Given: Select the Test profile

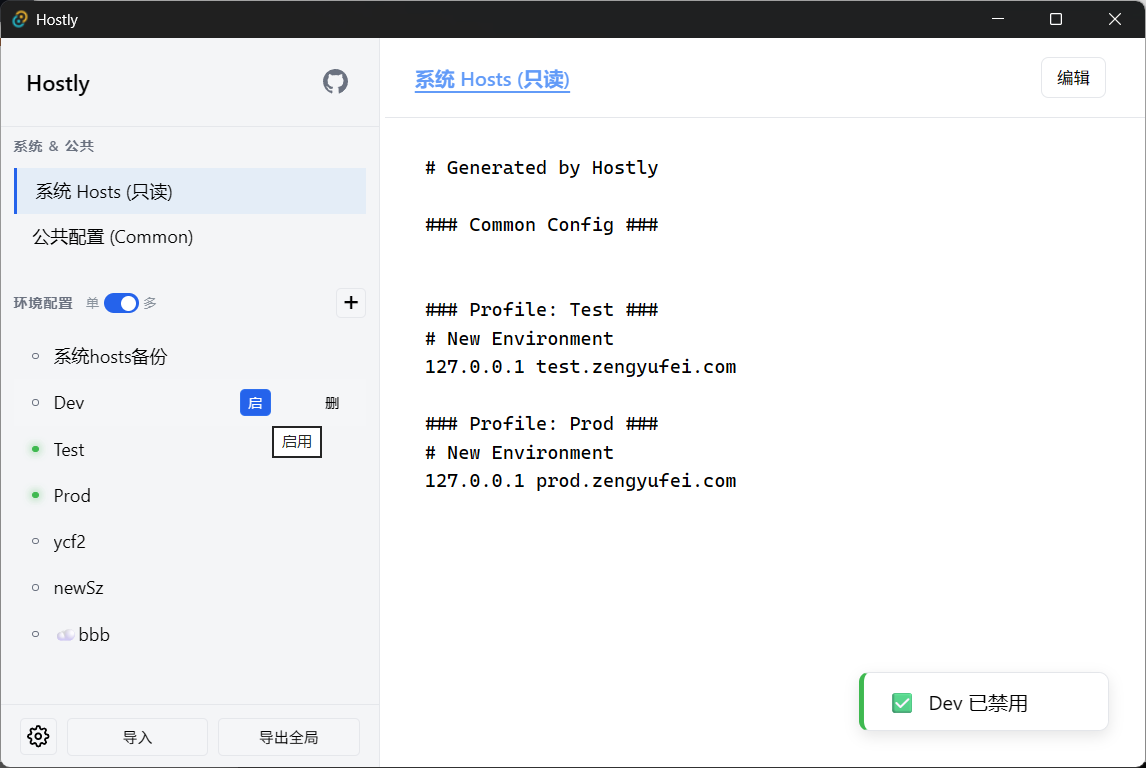Looking at the screenshot, I should click(190, 449).
